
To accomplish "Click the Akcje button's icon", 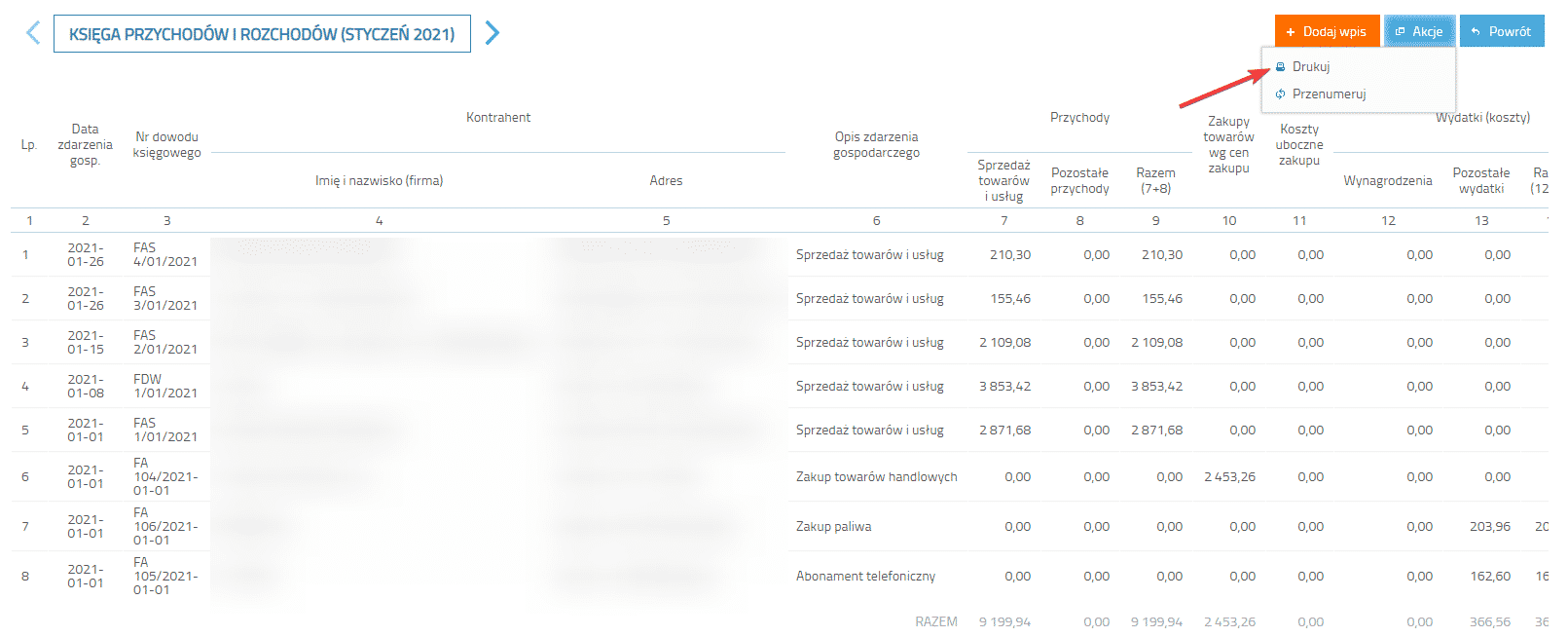I will tap(1400, 32).
